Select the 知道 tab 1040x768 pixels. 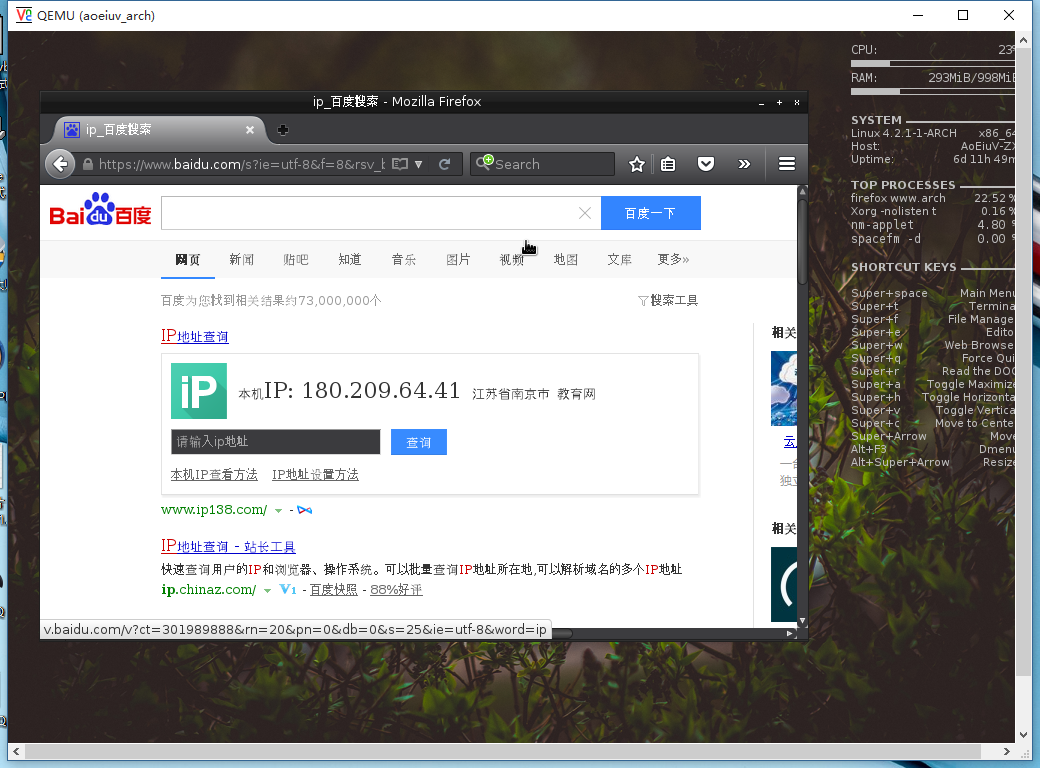tap(350, 259)
